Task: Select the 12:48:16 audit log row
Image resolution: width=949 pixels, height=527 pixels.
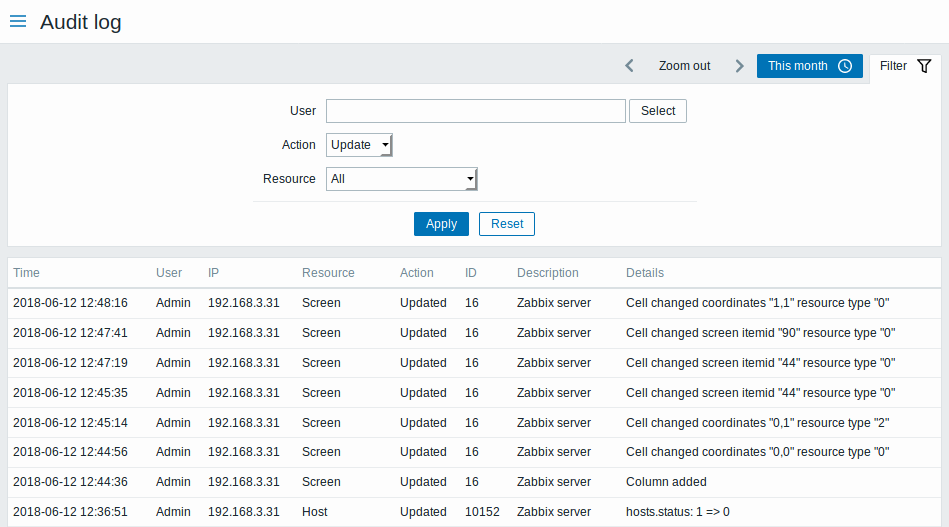Action: 70,303
